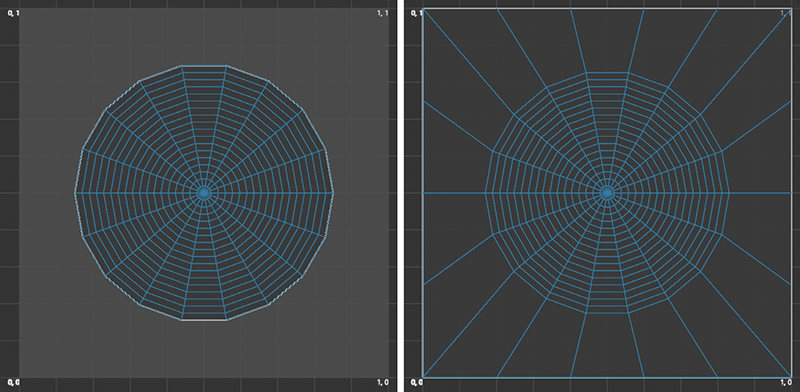Click the "0, 0" coordinate label in the right UV view
Viewport: 800px width, 392px height.
(416, 382)
